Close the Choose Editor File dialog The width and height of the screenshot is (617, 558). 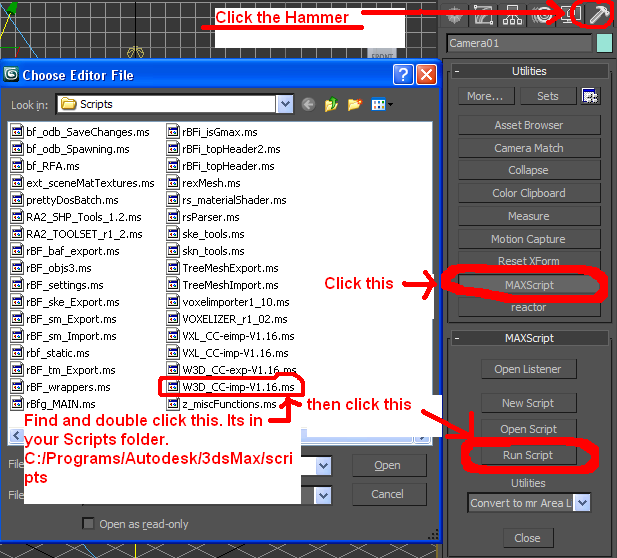426,74
